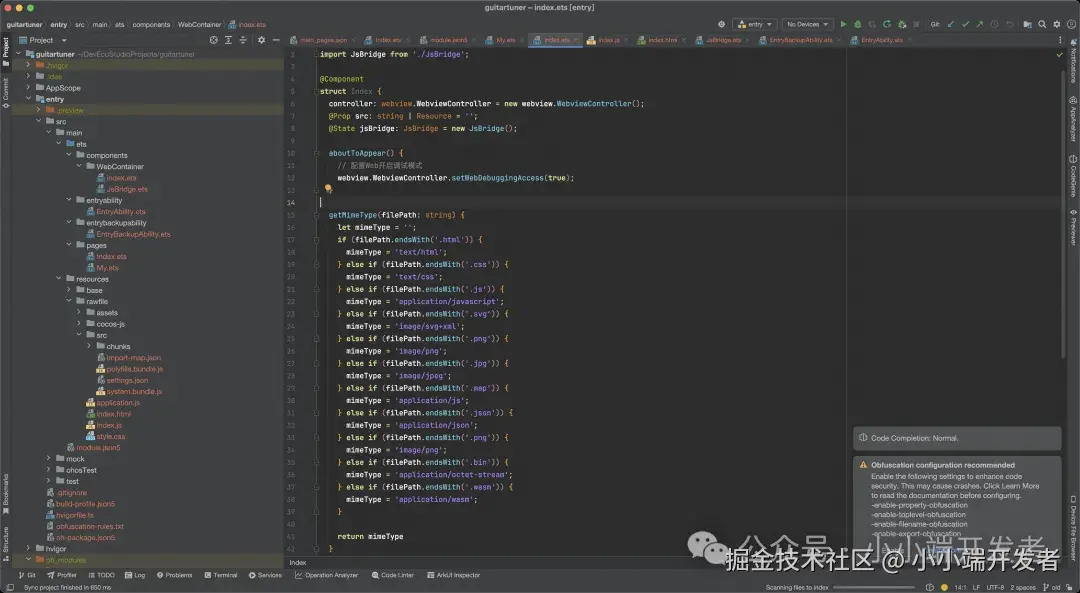Switch to the EntryAbility.ets editor tab

tap(881, 40)
